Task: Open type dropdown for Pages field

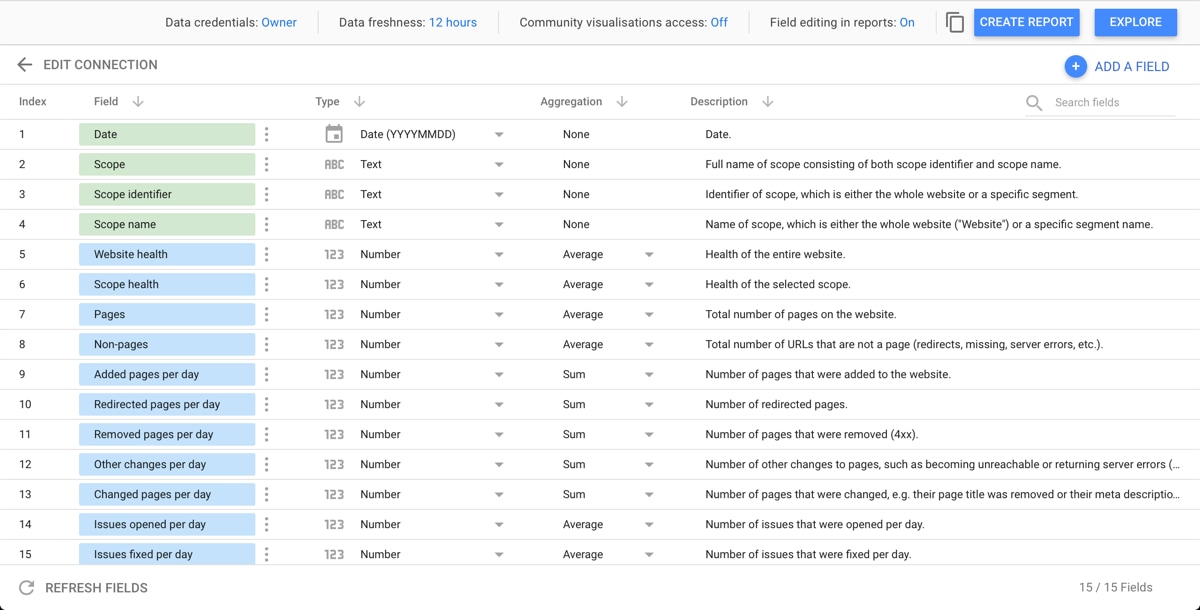Action: coord(499,315)
